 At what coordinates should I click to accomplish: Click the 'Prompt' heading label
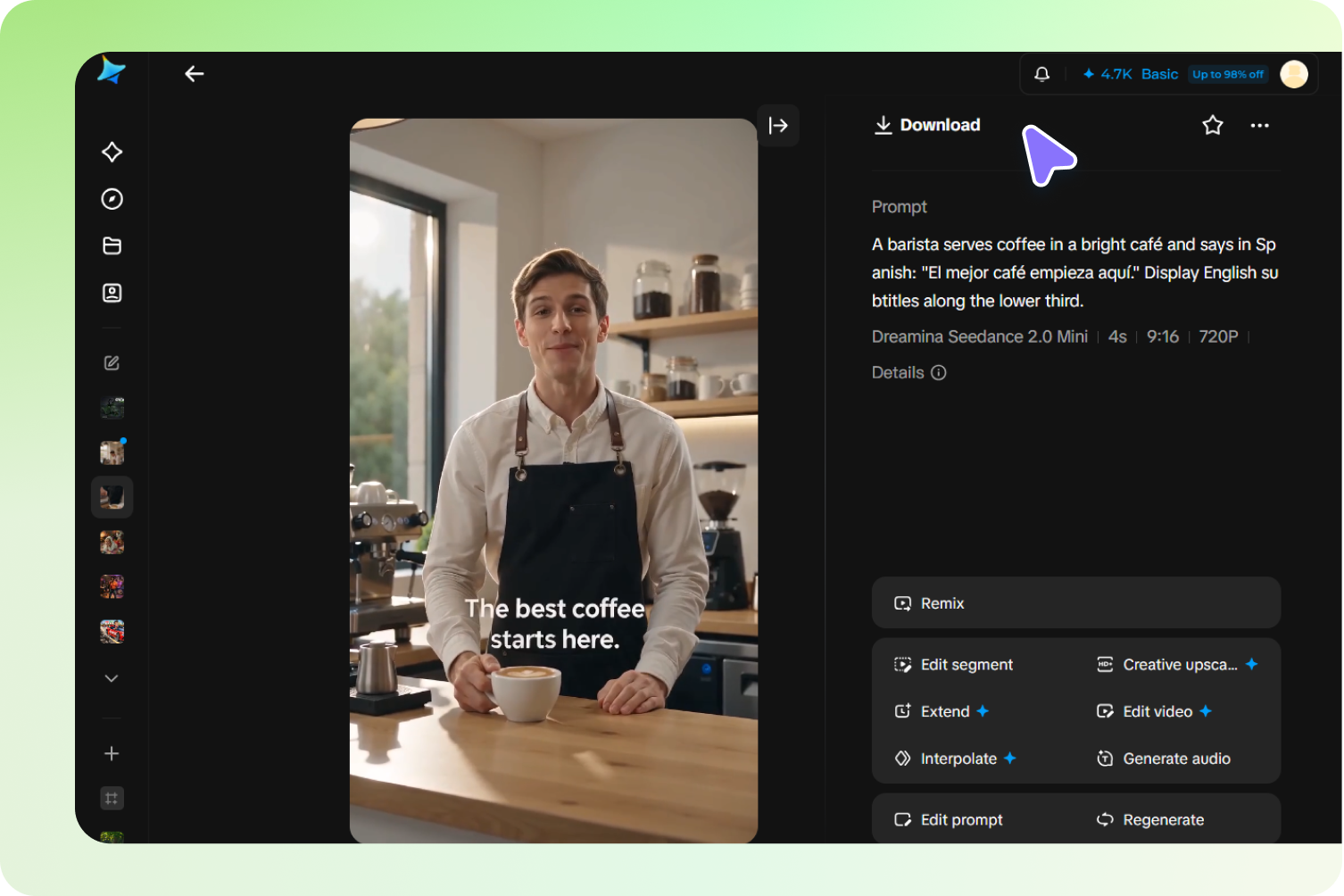[x=900, y=207]
